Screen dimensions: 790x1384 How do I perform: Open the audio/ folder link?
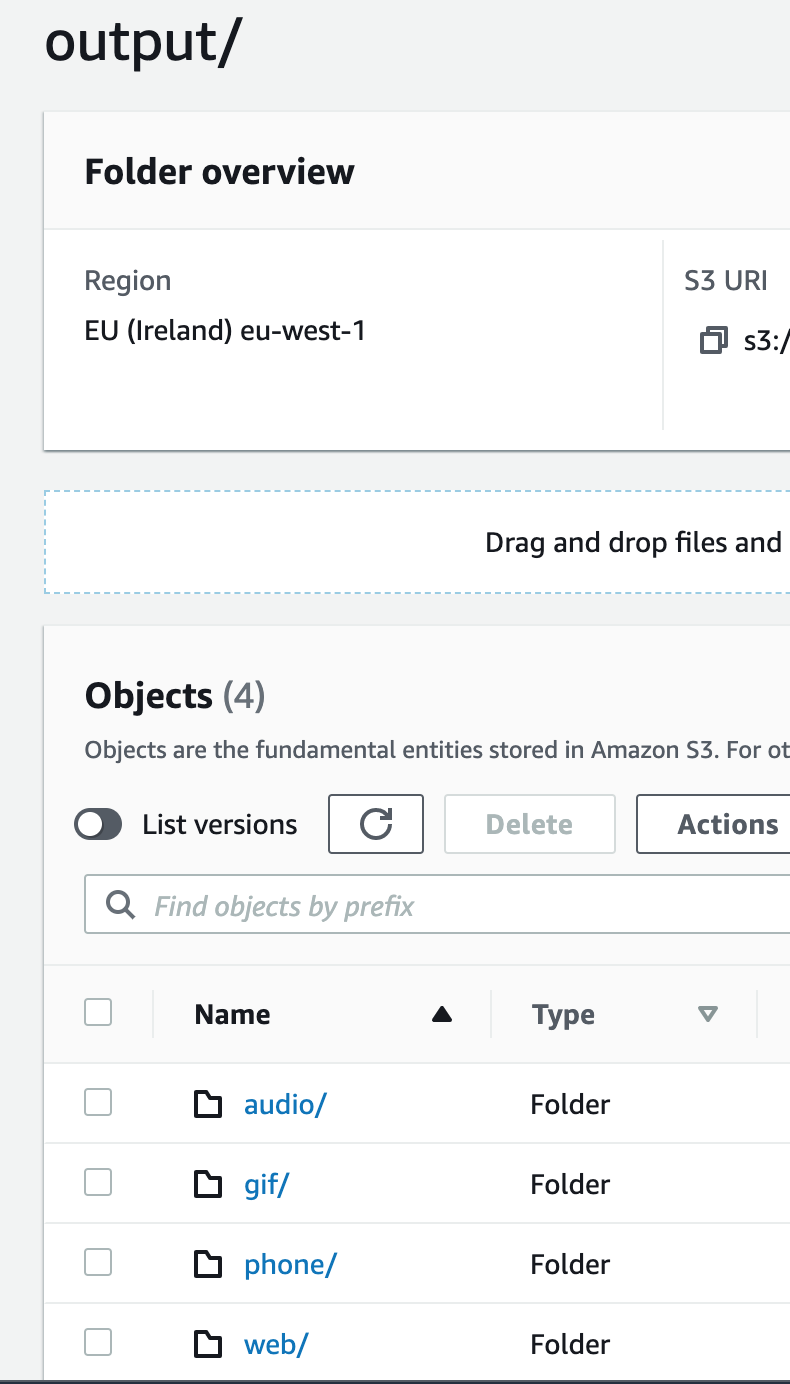click(x=285, y=1104)
